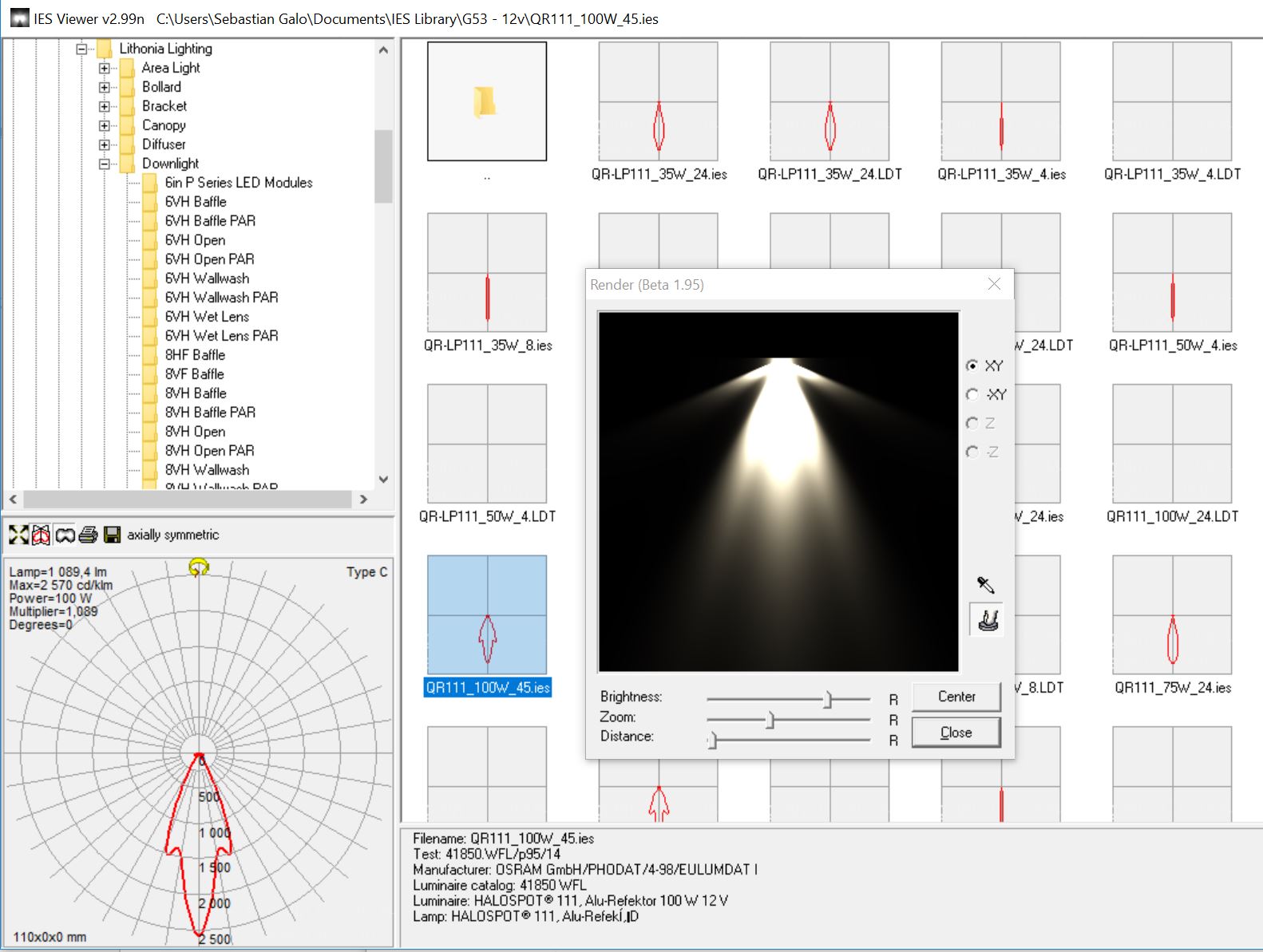Image resolution: width=1263 pixels, height=952 pixels.
Task: Select the 8VH Wallwash folder
Action: (207, 470)
